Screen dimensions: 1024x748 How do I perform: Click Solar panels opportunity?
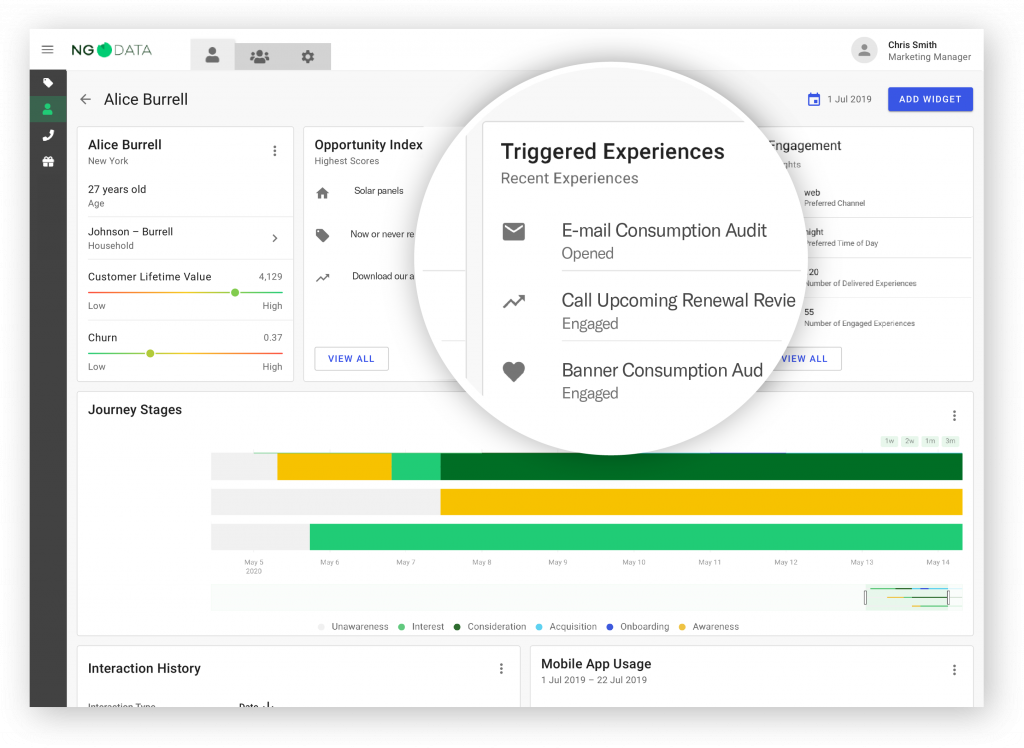(x=379, y=191)
